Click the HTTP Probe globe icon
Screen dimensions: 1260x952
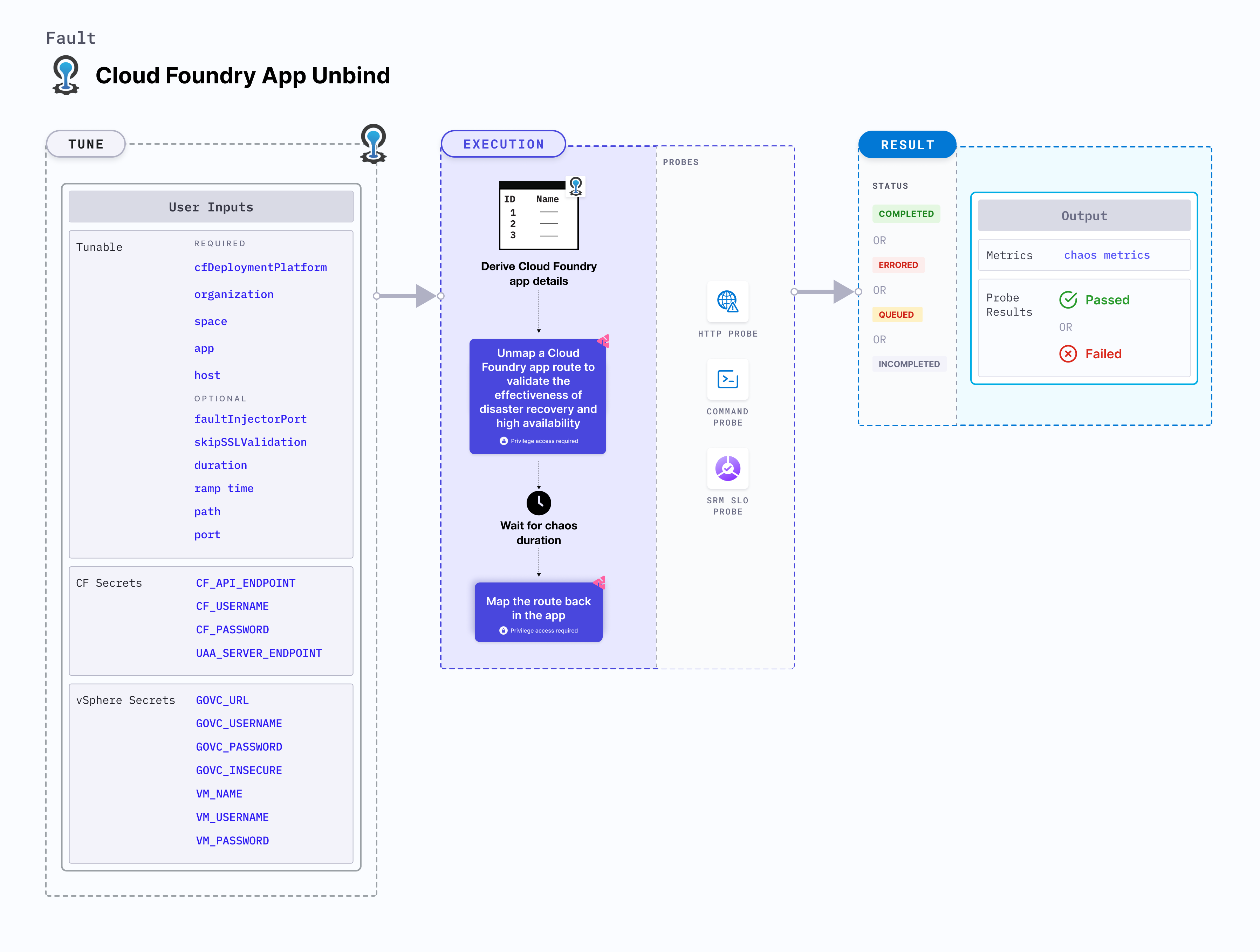(727, 301)
